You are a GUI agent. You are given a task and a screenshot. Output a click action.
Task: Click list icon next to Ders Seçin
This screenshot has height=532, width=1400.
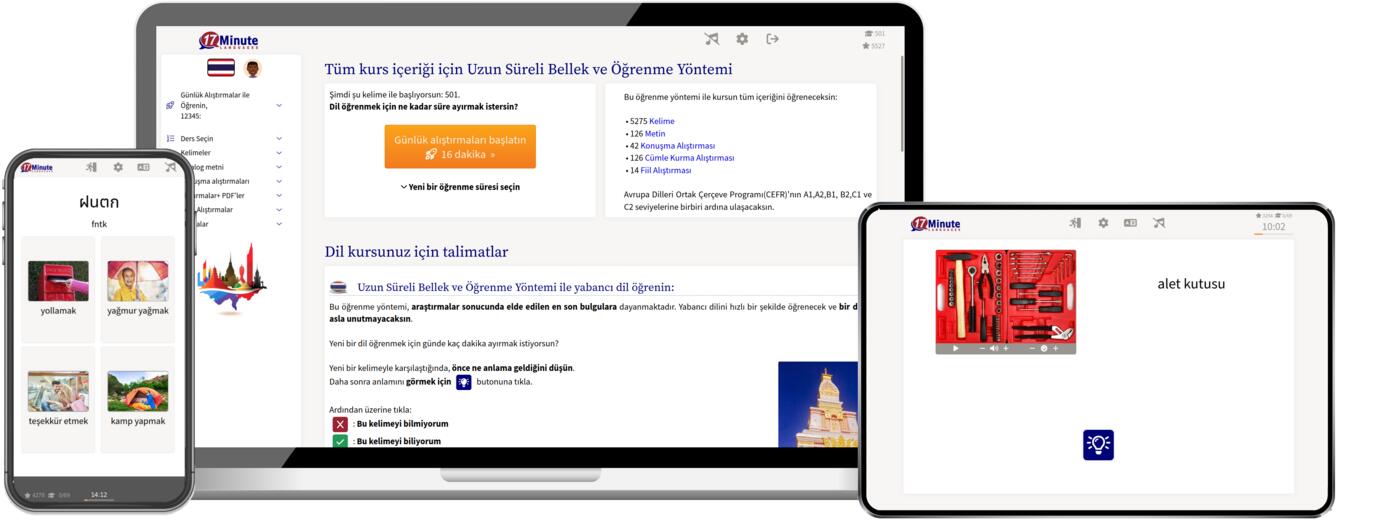[x=171, y=139]
